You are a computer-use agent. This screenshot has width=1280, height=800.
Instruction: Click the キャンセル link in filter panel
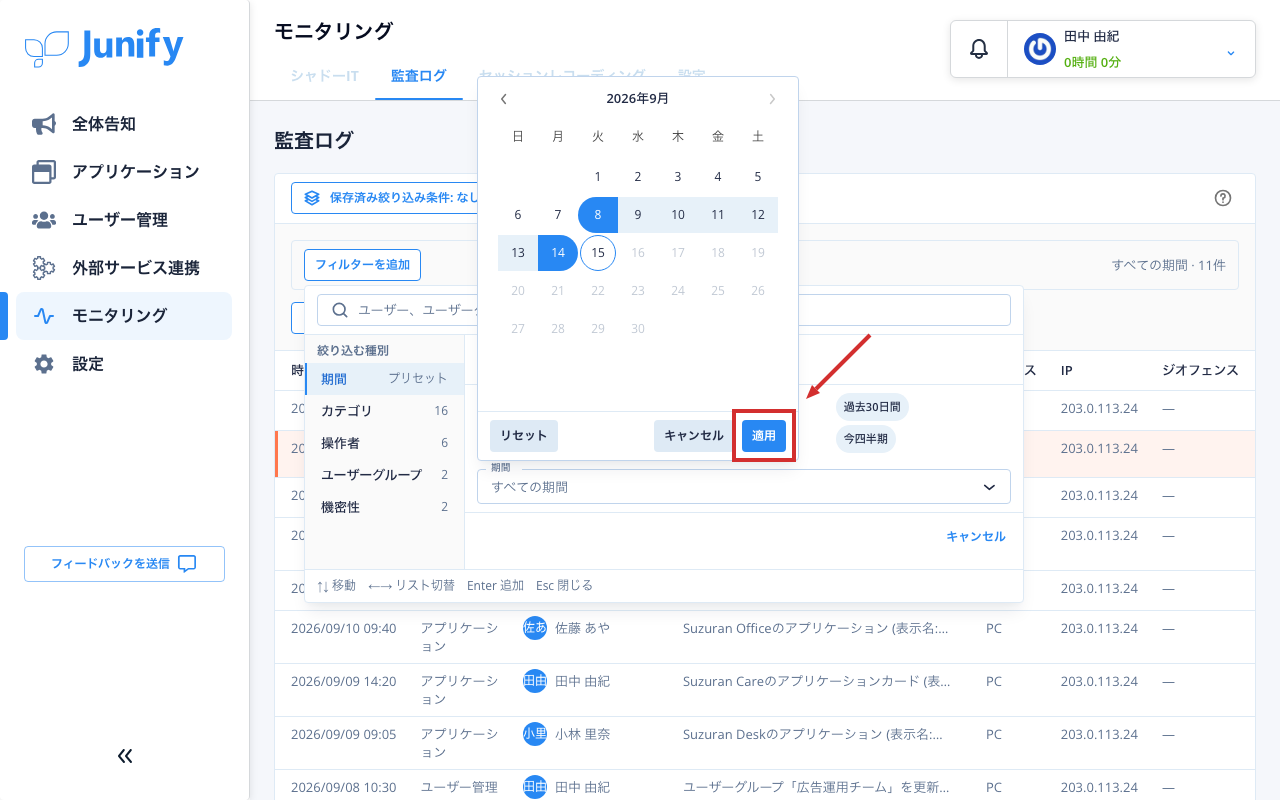pyautogui.click(x=976, y=537)
